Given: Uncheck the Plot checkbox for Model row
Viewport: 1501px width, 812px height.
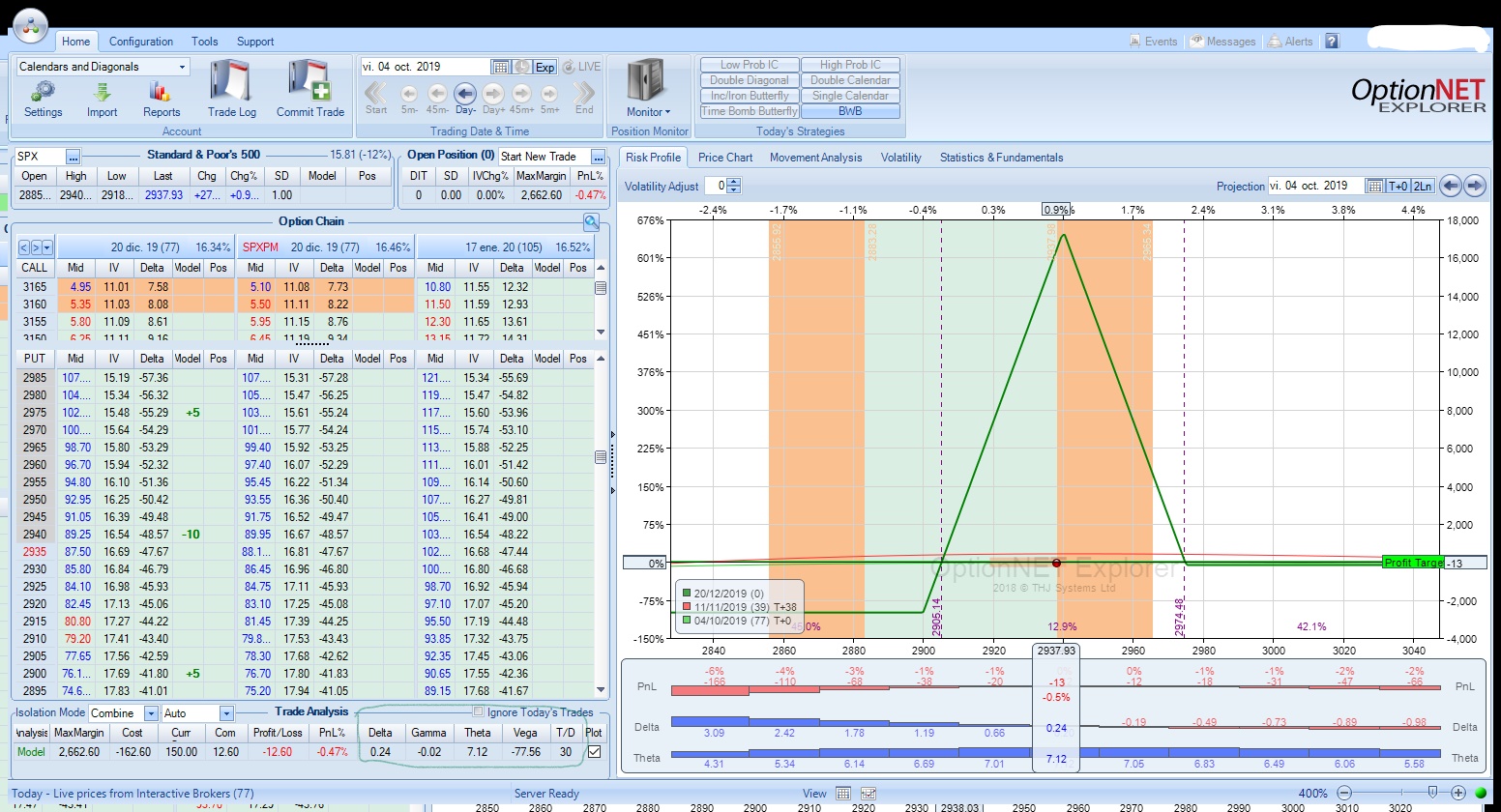Looking at the screenshot, I should pos(594,751).
